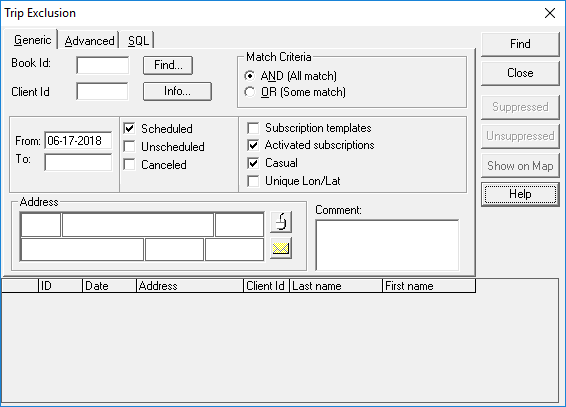Click the First name column header
566x407 pixels.
point(429,286)
